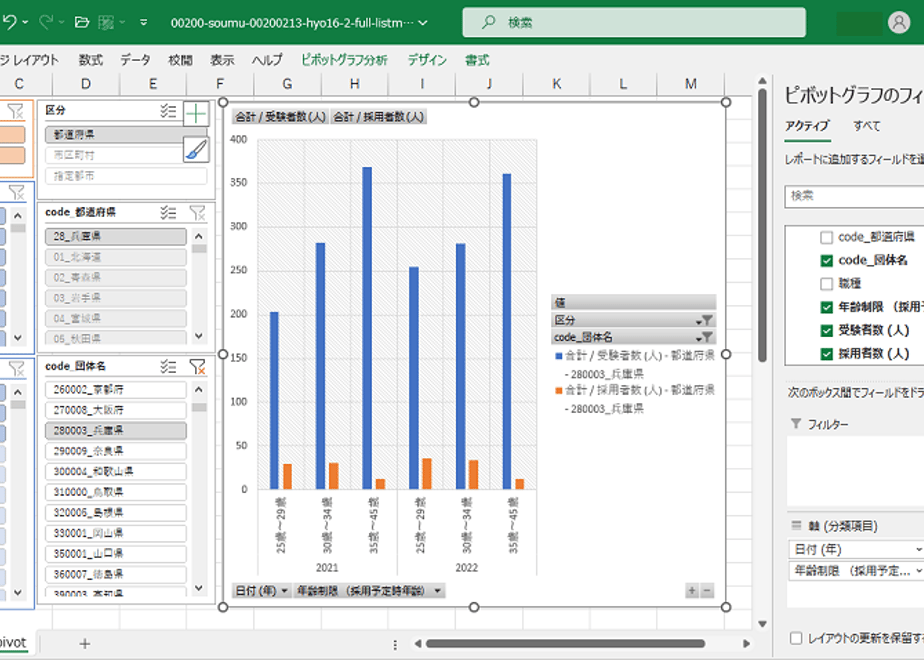Uncheck the code_団体名 field checkbox
Viewport: 924px width, 660px height.
point(826,260)
